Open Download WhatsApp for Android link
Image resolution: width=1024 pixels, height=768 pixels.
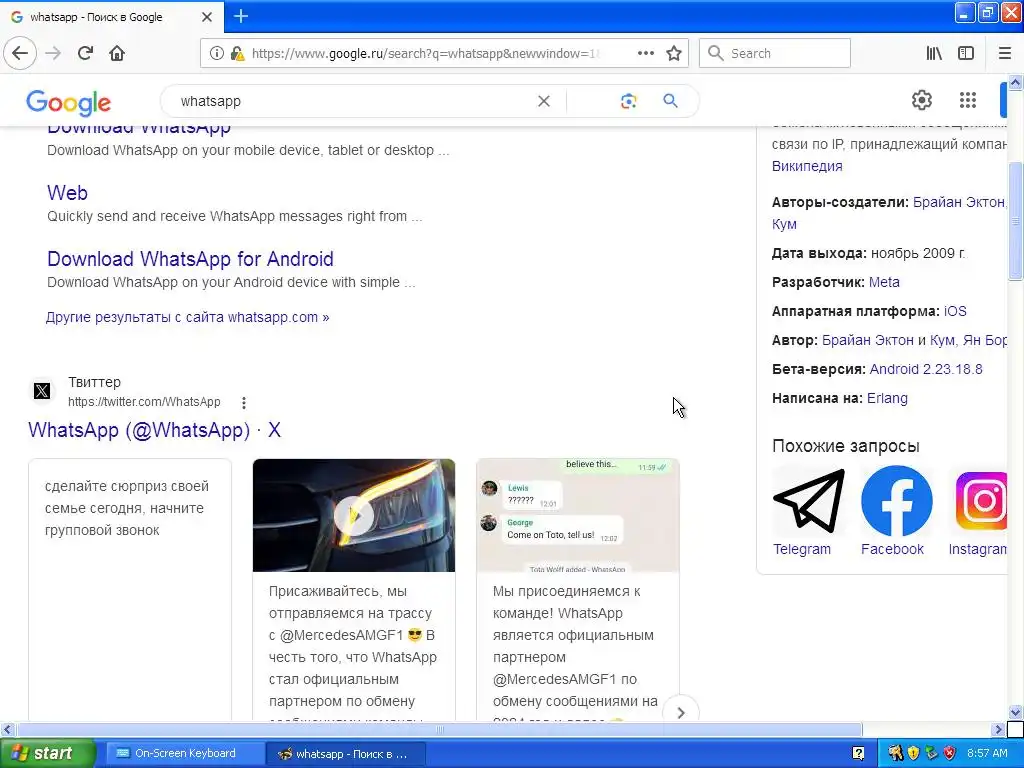click(190, 259)
